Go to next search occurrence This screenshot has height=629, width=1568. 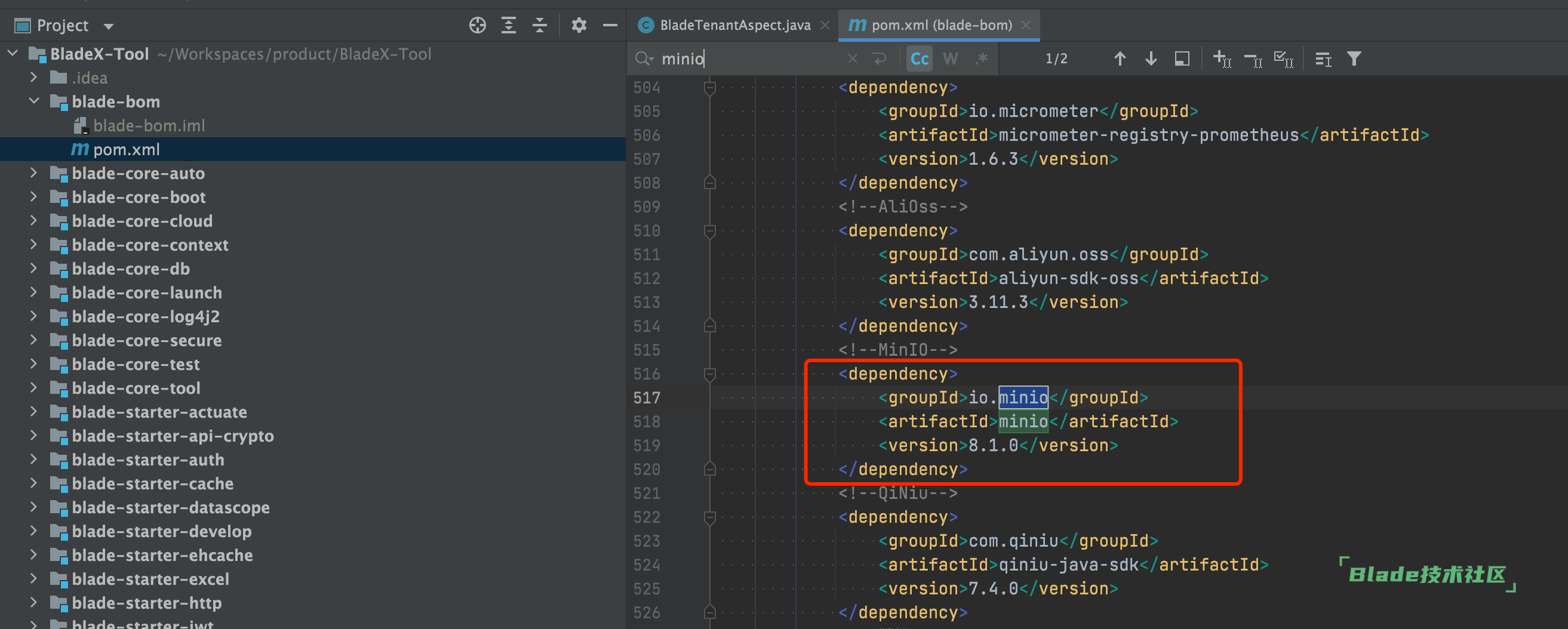(1151, 58)
